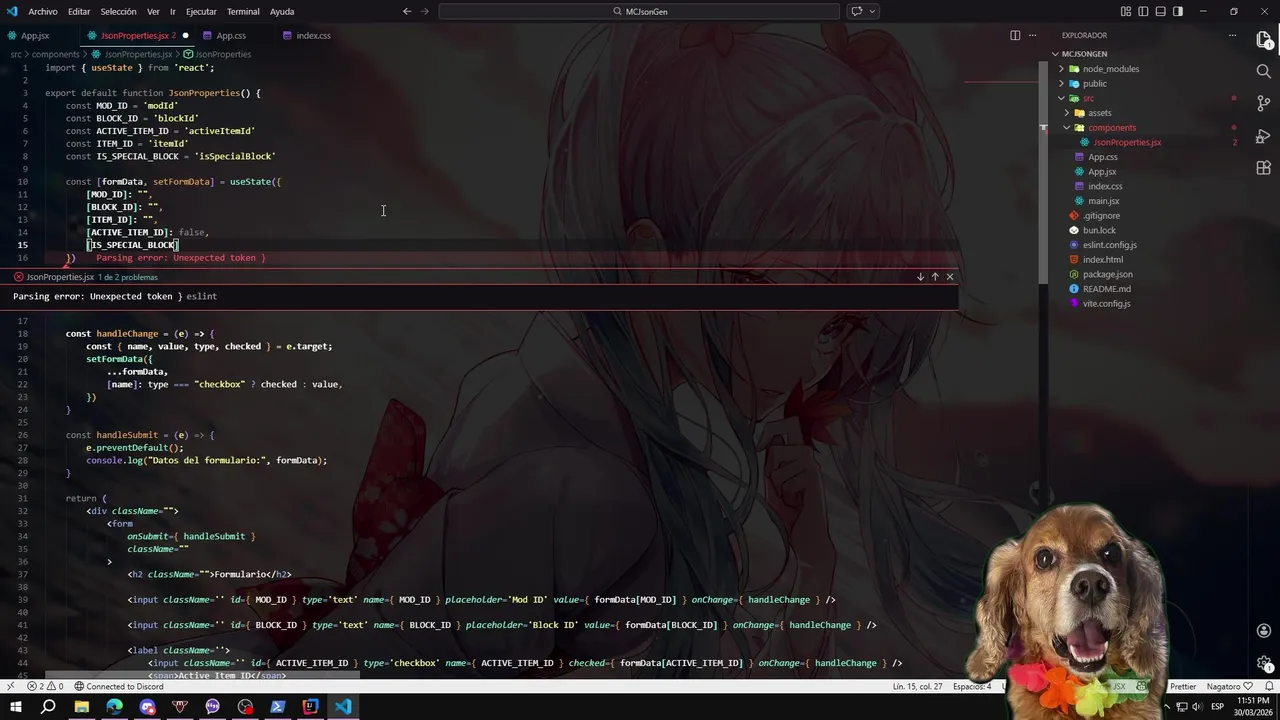This screenshot has width=1280, height=720.
Task: Open editor more actions ellipsis menu
Action: [1033, 35]
